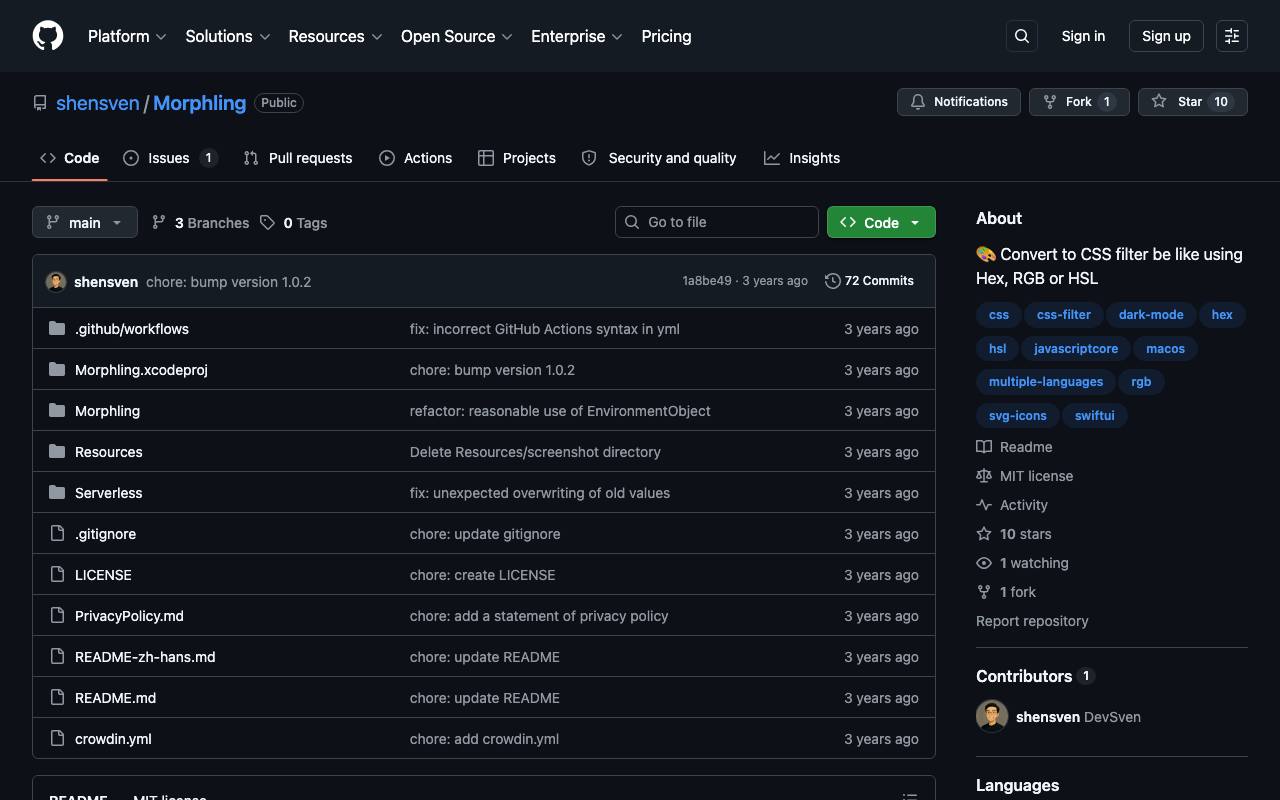
Task: Click the Sign in link
Action: click(x=1083, y=36)
